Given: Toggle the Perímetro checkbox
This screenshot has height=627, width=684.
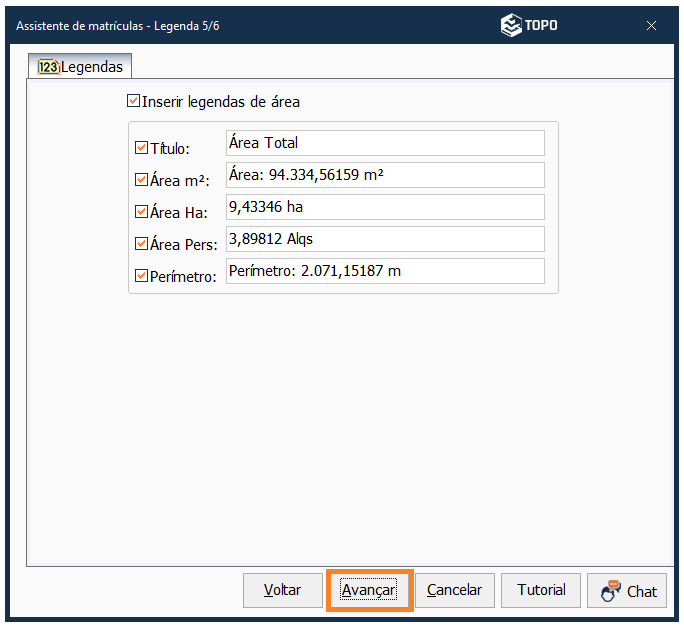Looking at the screenshot, I should (141, 276).
